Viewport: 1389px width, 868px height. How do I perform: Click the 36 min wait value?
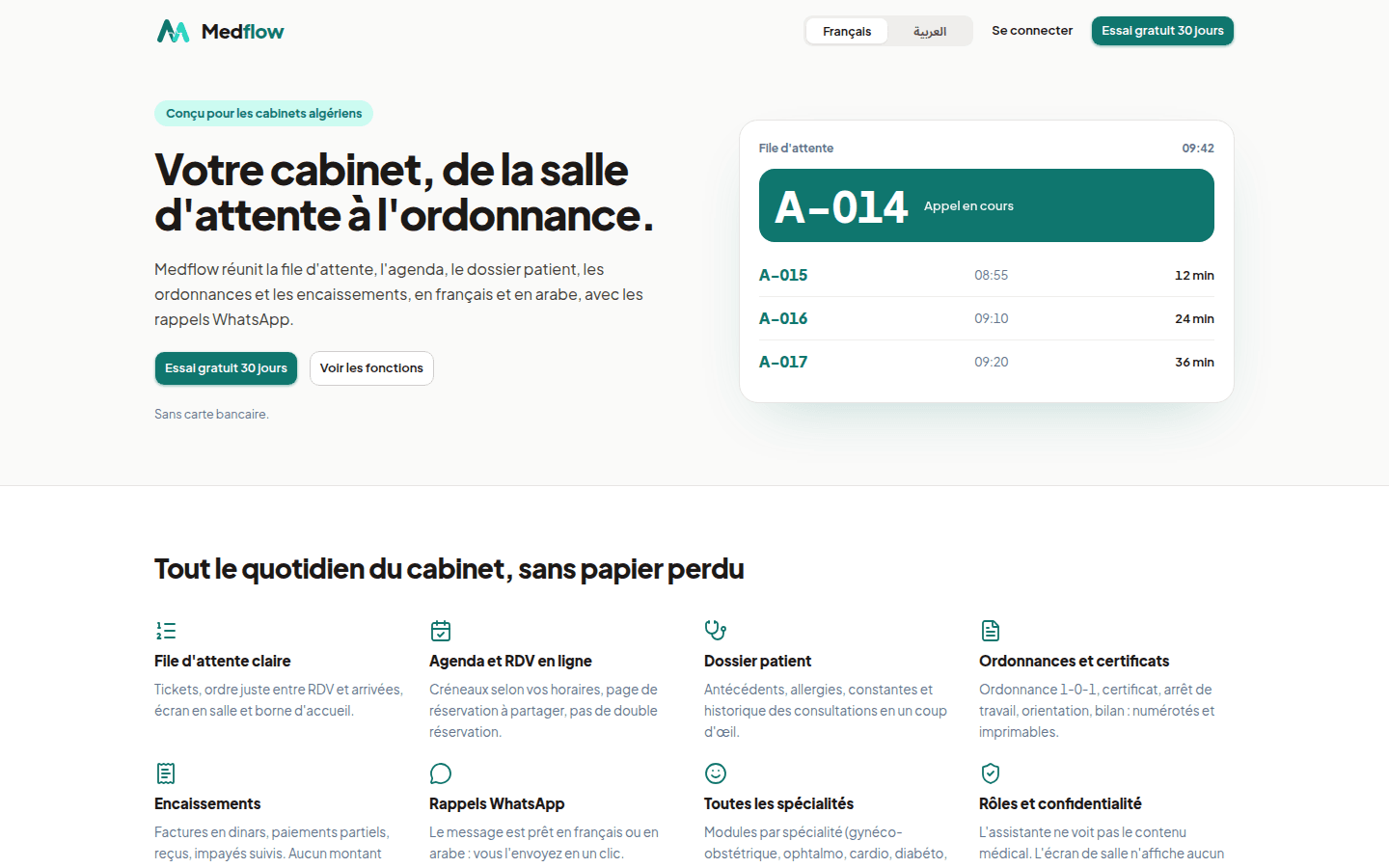pos(1194,362)
